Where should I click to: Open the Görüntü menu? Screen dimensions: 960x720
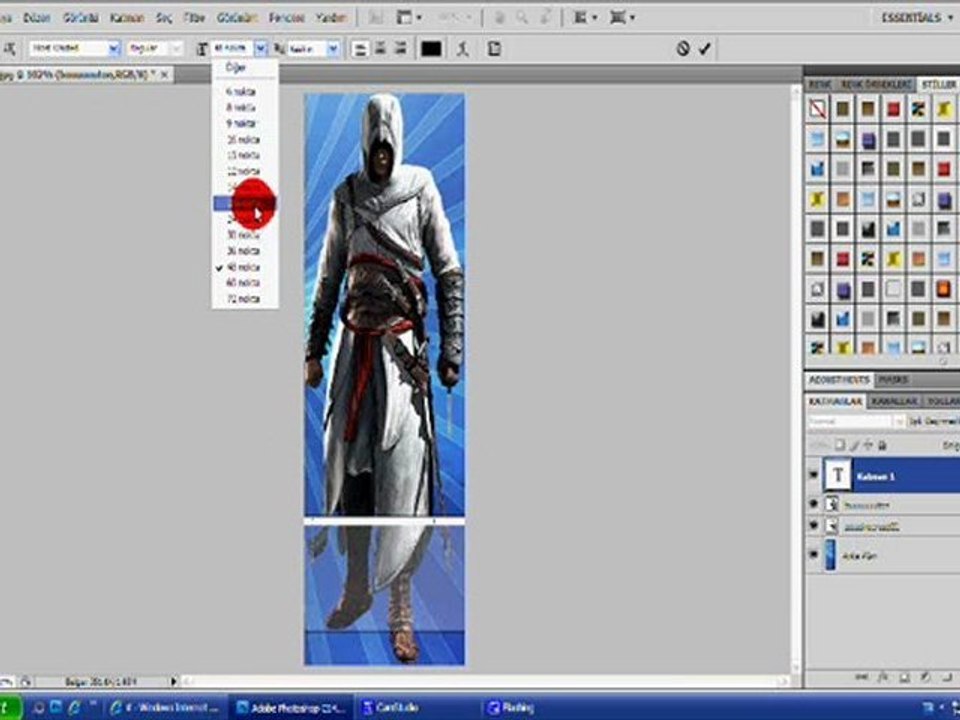pos(80,18)
